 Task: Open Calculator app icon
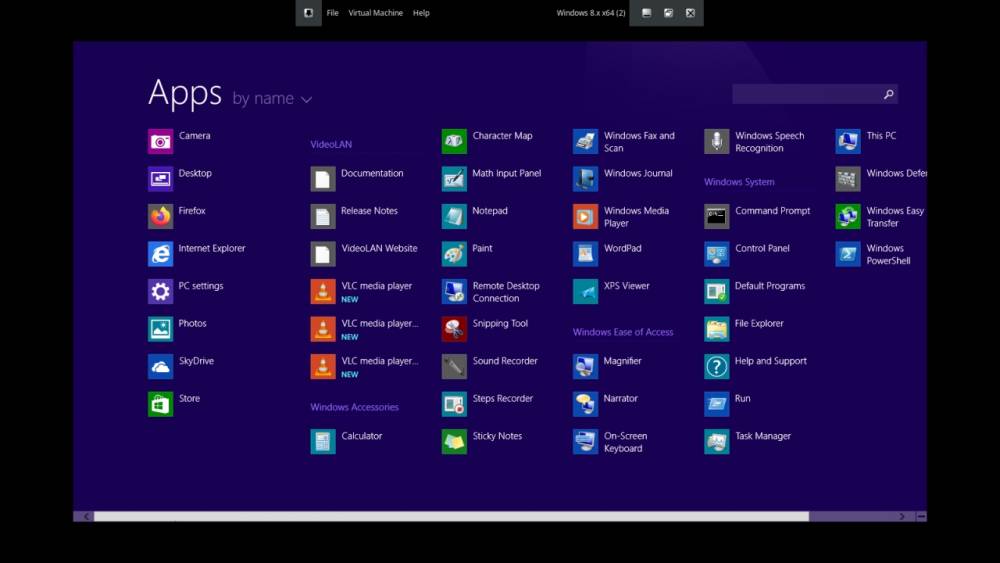323,442
